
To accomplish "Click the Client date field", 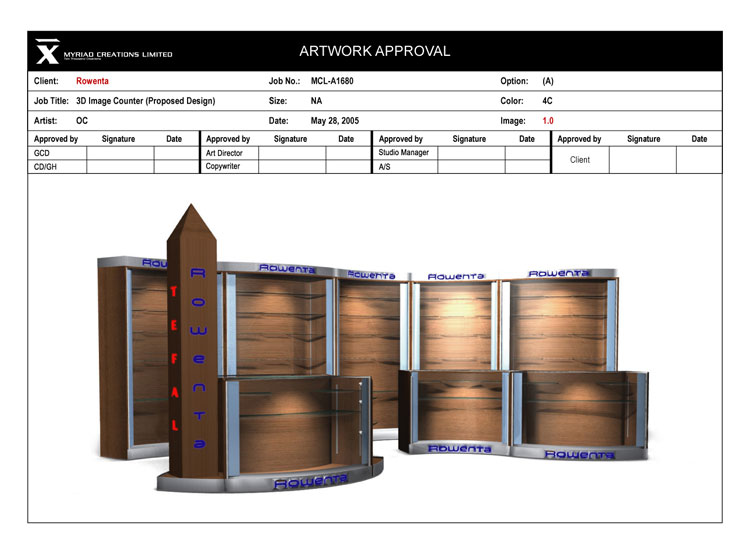I will pyautogui.click(x=699, y=160).
